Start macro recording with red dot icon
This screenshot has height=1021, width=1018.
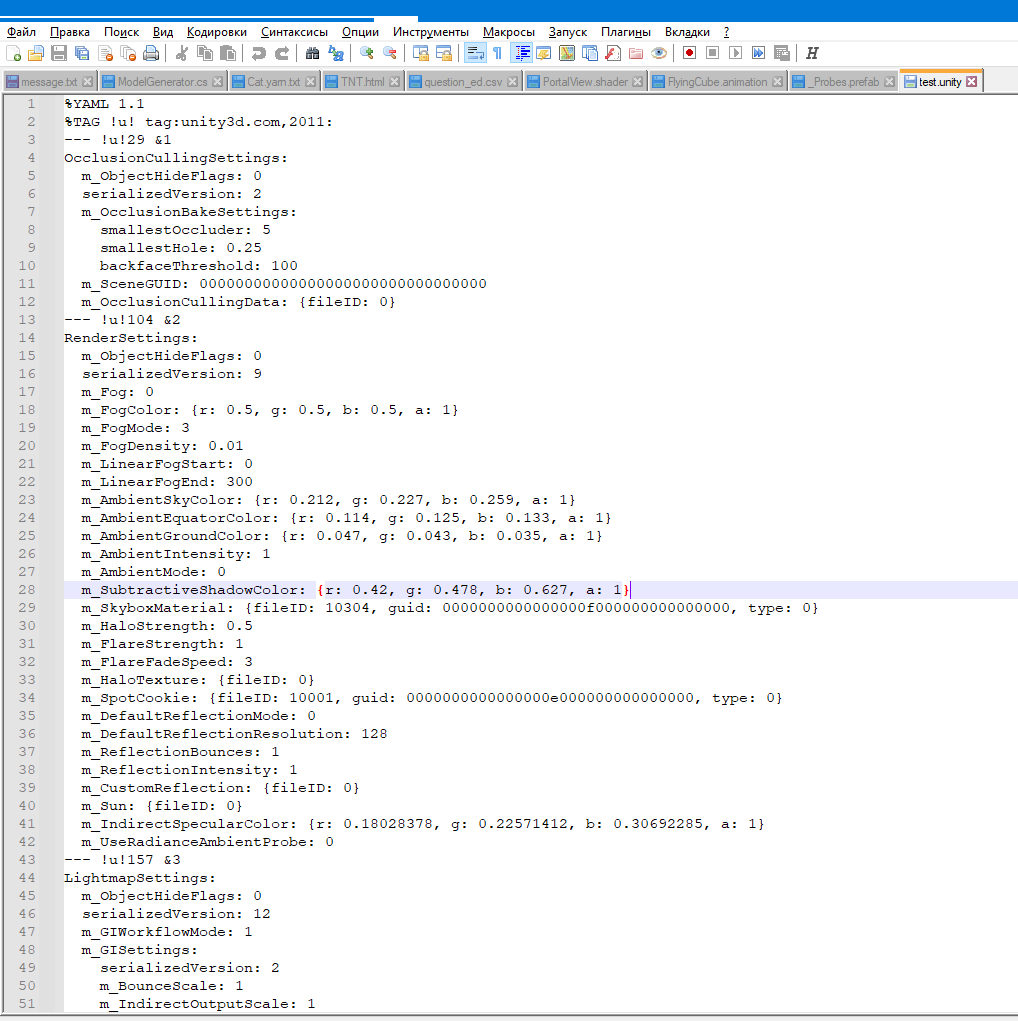pyautogui.click(x=689, y=53)
